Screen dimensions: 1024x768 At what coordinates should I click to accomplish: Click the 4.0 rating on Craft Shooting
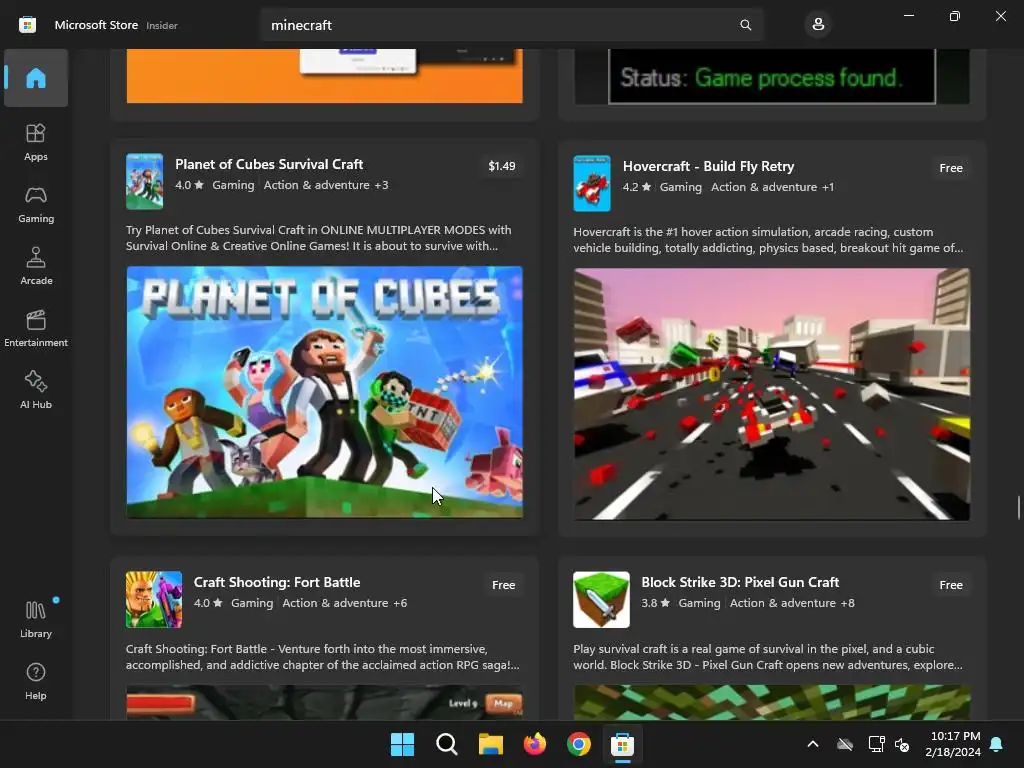click(208, 603)
